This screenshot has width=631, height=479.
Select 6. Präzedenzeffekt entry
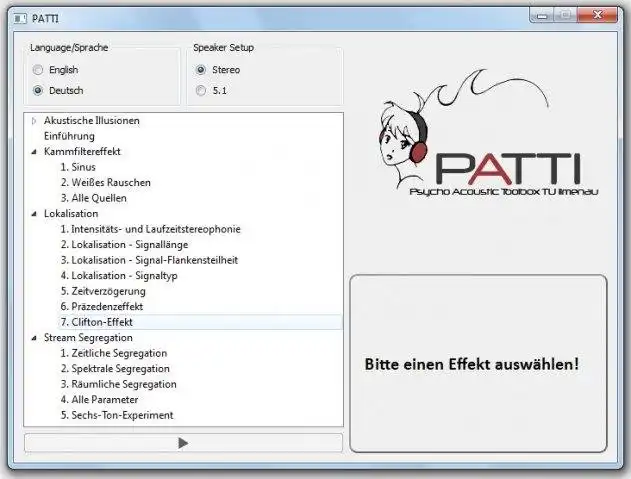[x=102, y=307]
